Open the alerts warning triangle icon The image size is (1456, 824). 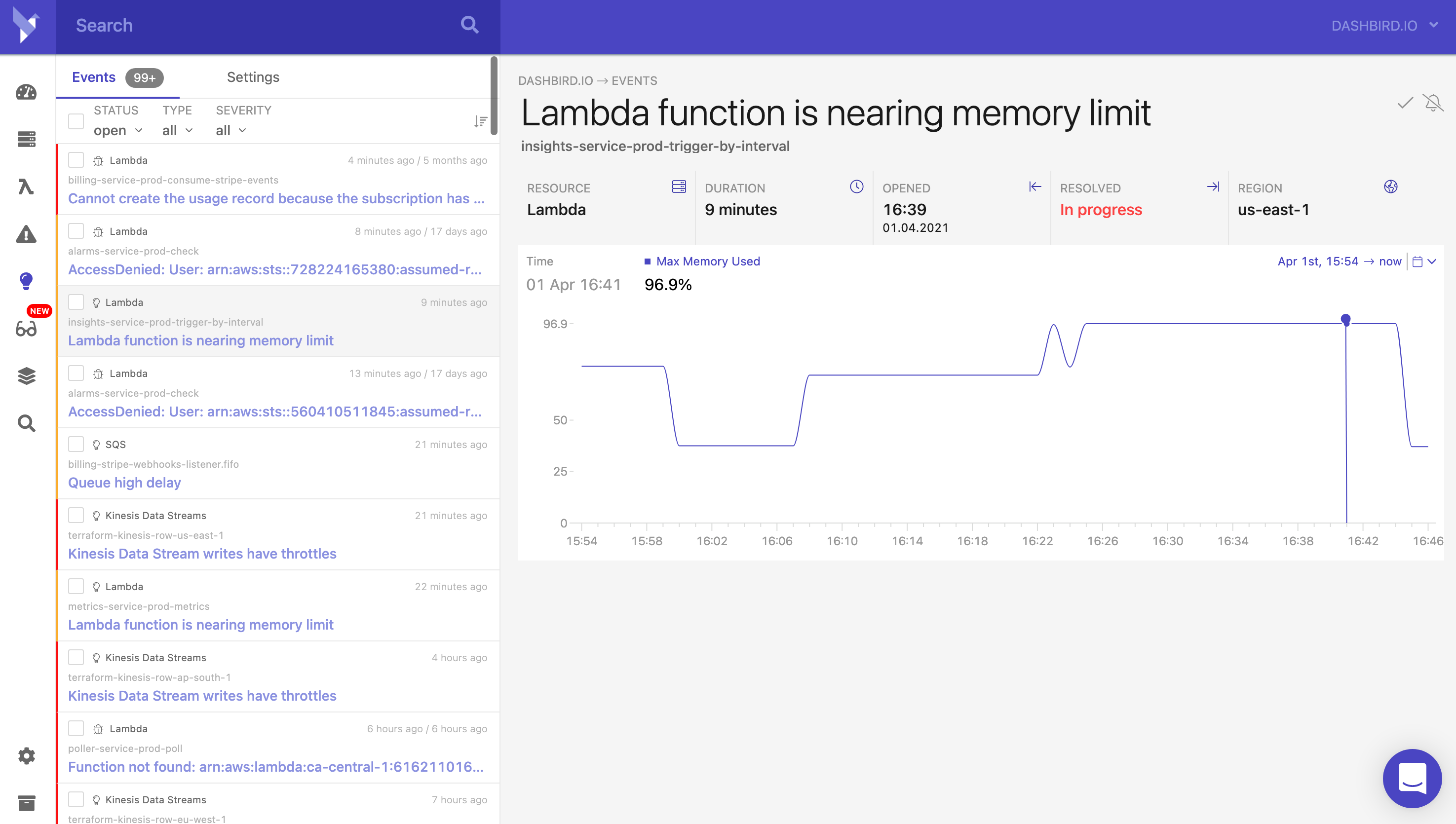[26, 234]
